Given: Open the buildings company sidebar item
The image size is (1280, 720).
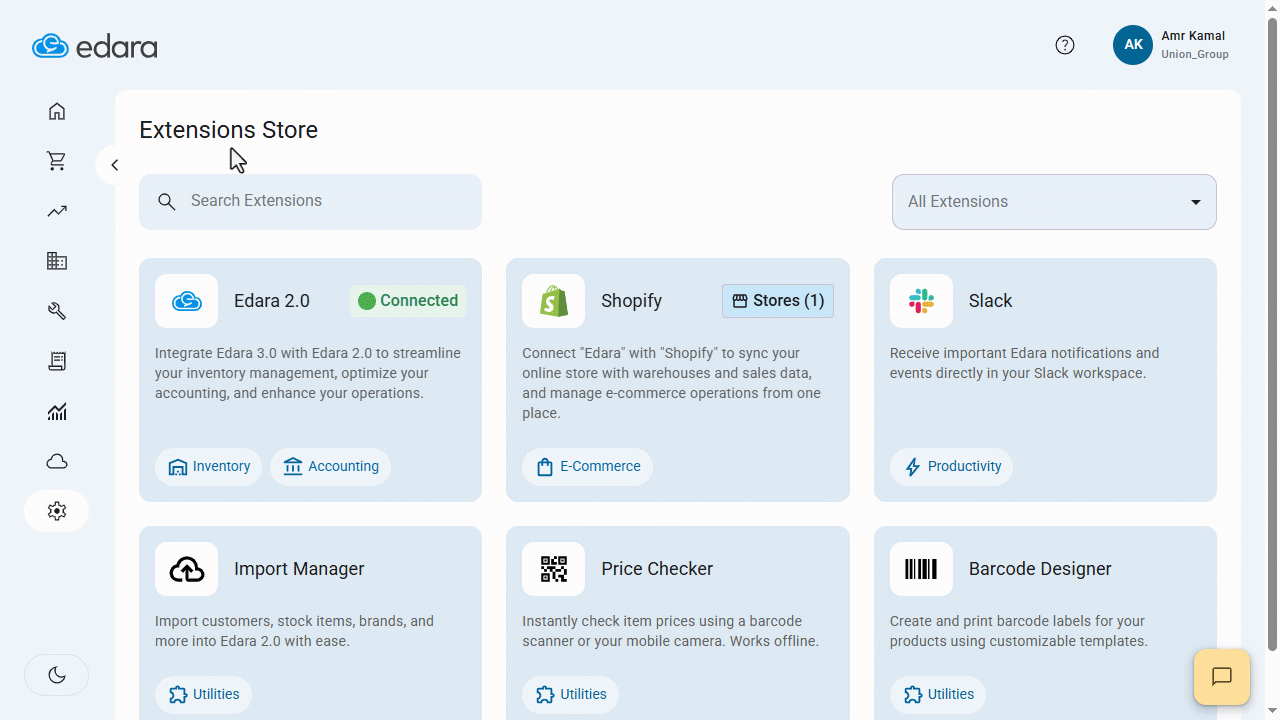Looking at the screenshot, I should point(57,261).
